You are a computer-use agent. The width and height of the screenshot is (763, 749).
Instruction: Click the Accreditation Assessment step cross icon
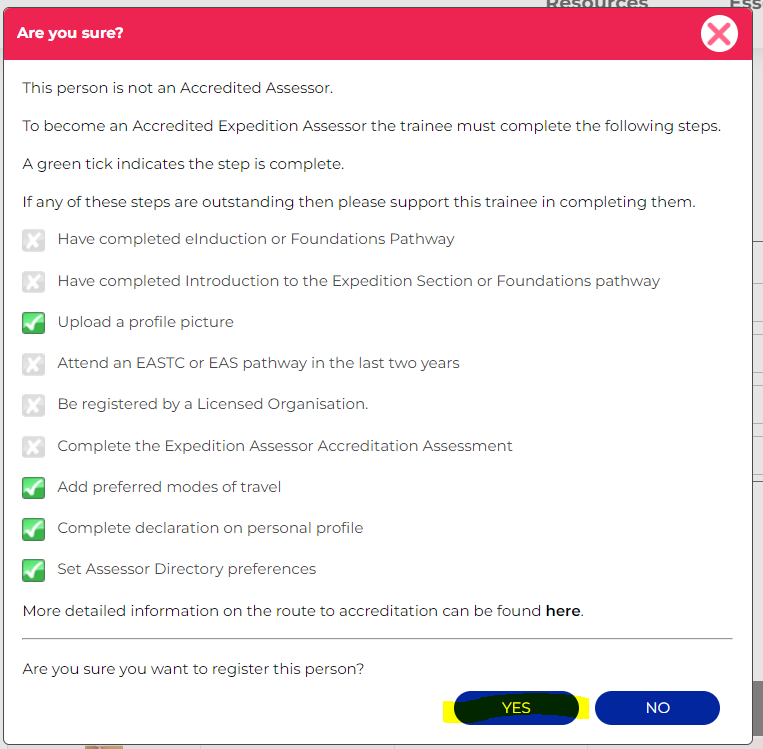click(x=34, y=446)
